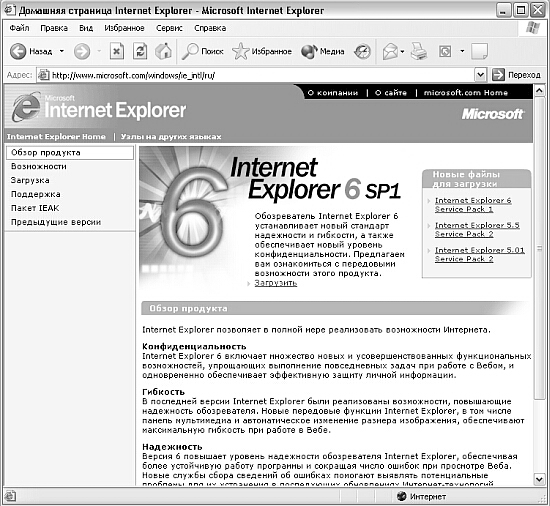Select Возможности in left navigation
Screen dimensions: 550x506
tap(39, 166)
